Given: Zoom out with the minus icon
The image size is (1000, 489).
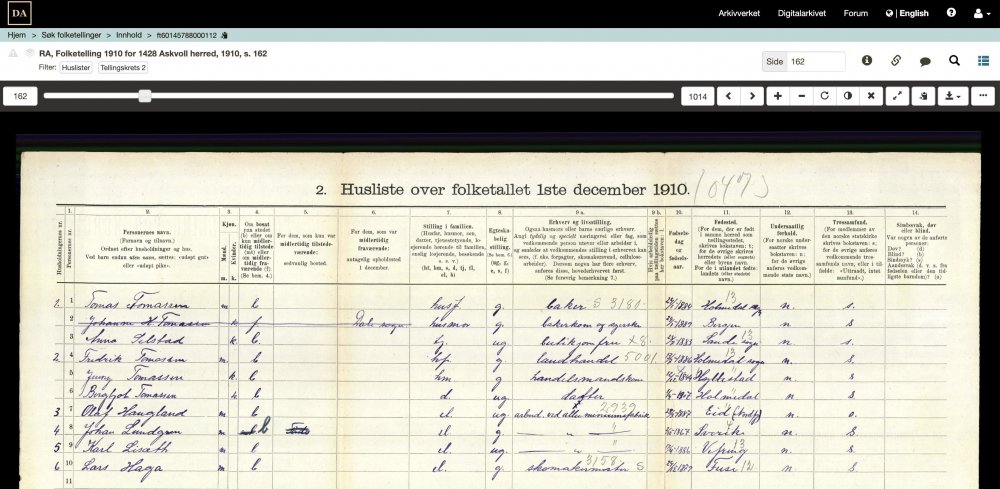Looking at the screenshot, I should (801, 96).
